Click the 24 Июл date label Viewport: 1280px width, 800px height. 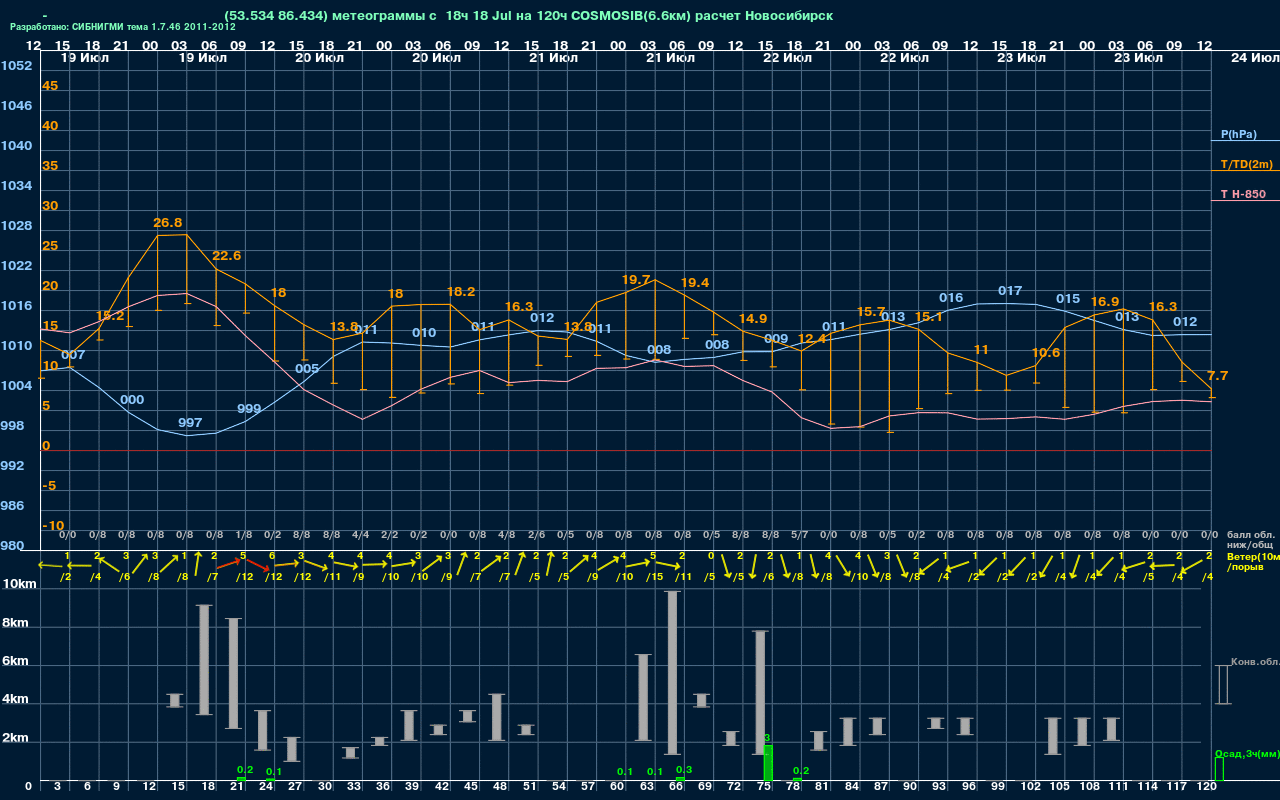[x=1254, y=58]
